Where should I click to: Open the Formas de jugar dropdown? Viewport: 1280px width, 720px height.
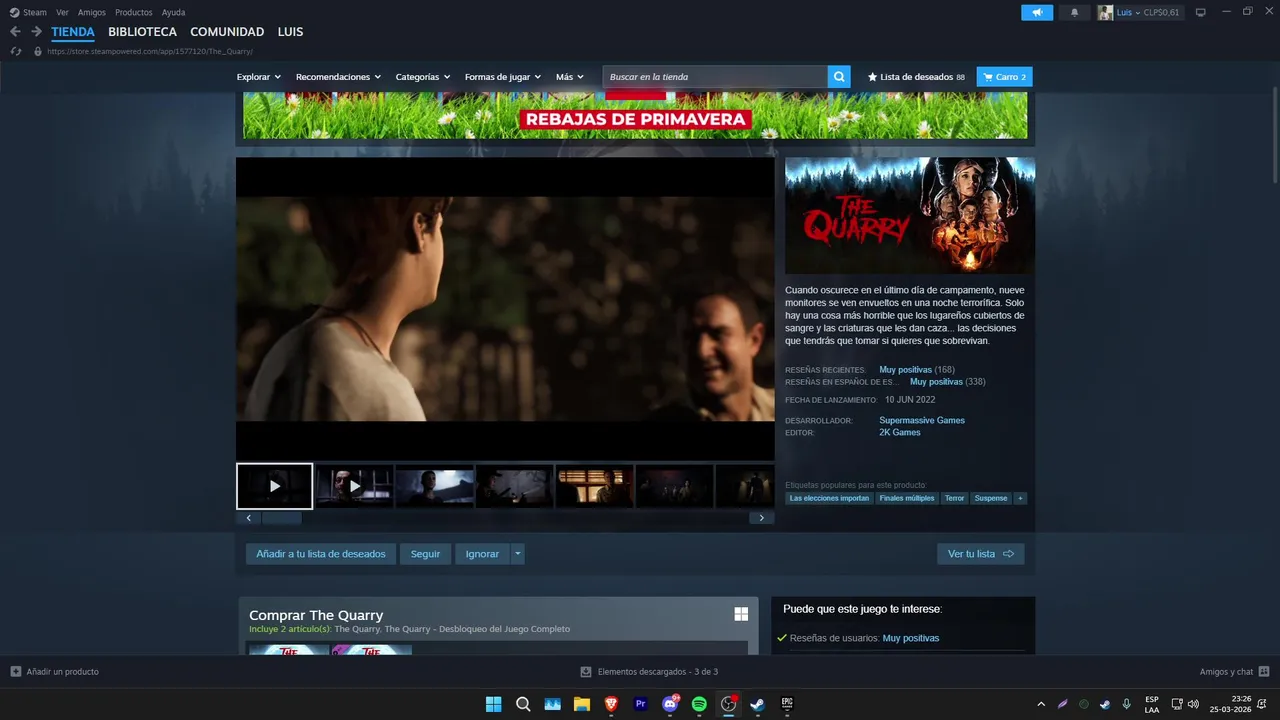pyautogui.click(x=503, y=77)
